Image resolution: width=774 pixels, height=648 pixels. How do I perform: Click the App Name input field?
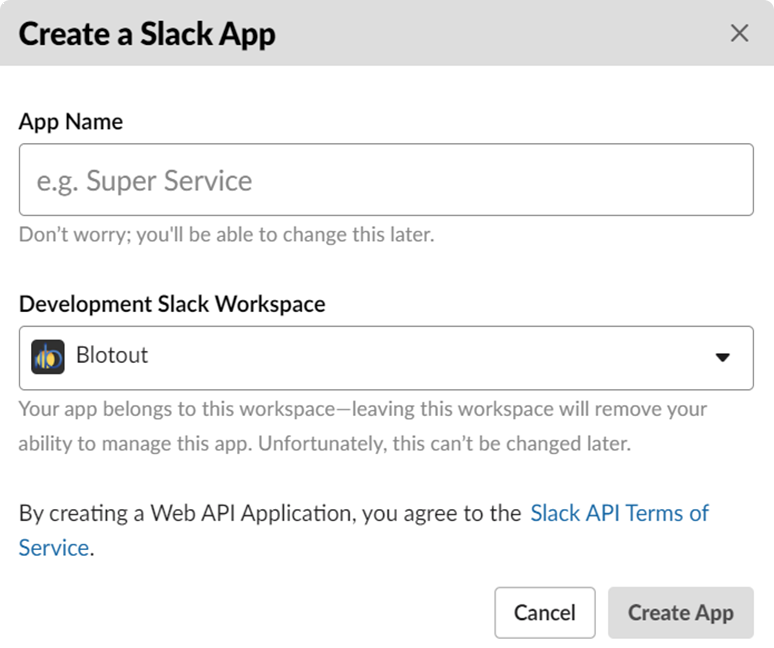[x=386, y=180]
